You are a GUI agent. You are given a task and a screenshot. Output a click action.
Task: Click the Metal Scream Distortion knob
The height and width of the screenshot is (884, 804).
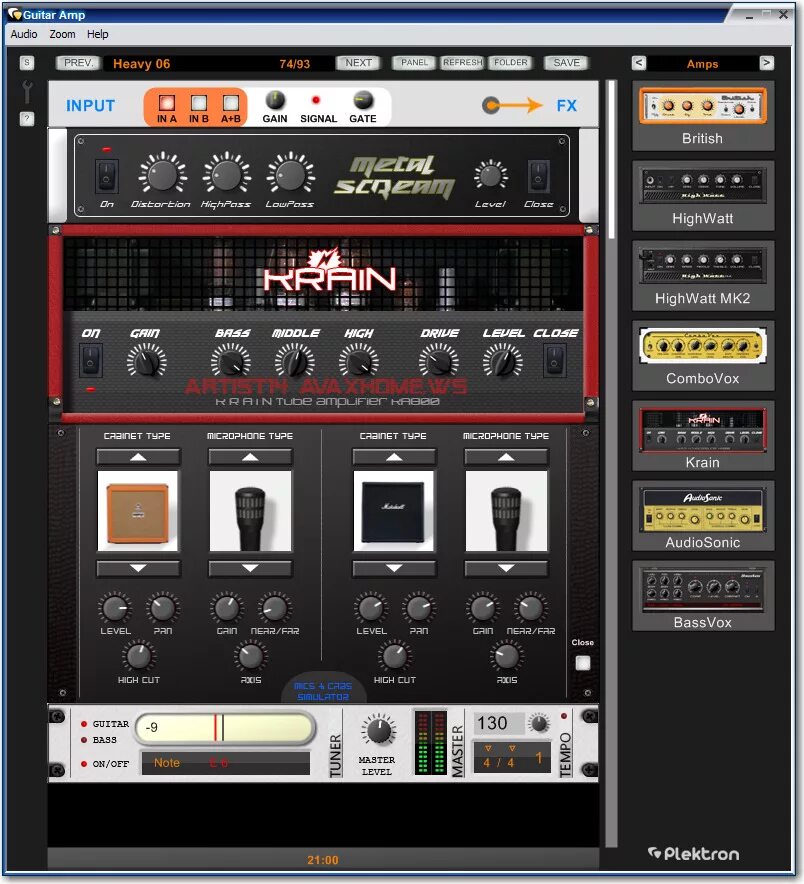point(162,175)
